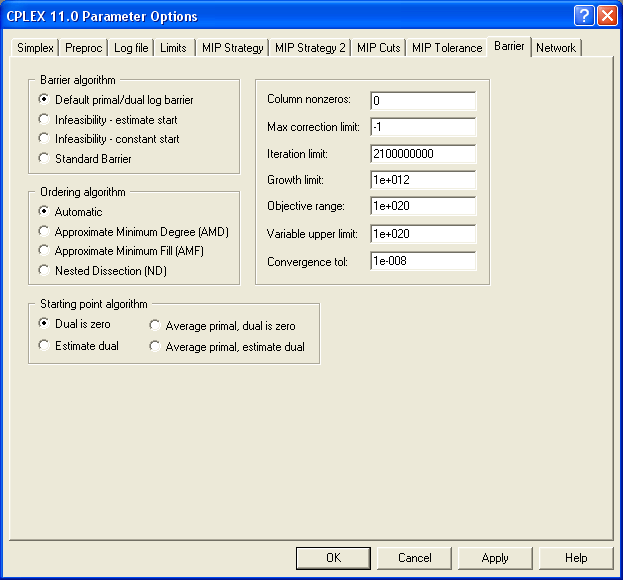Click the Apply button
Screen dimensions: 623x580
point(495,558)
